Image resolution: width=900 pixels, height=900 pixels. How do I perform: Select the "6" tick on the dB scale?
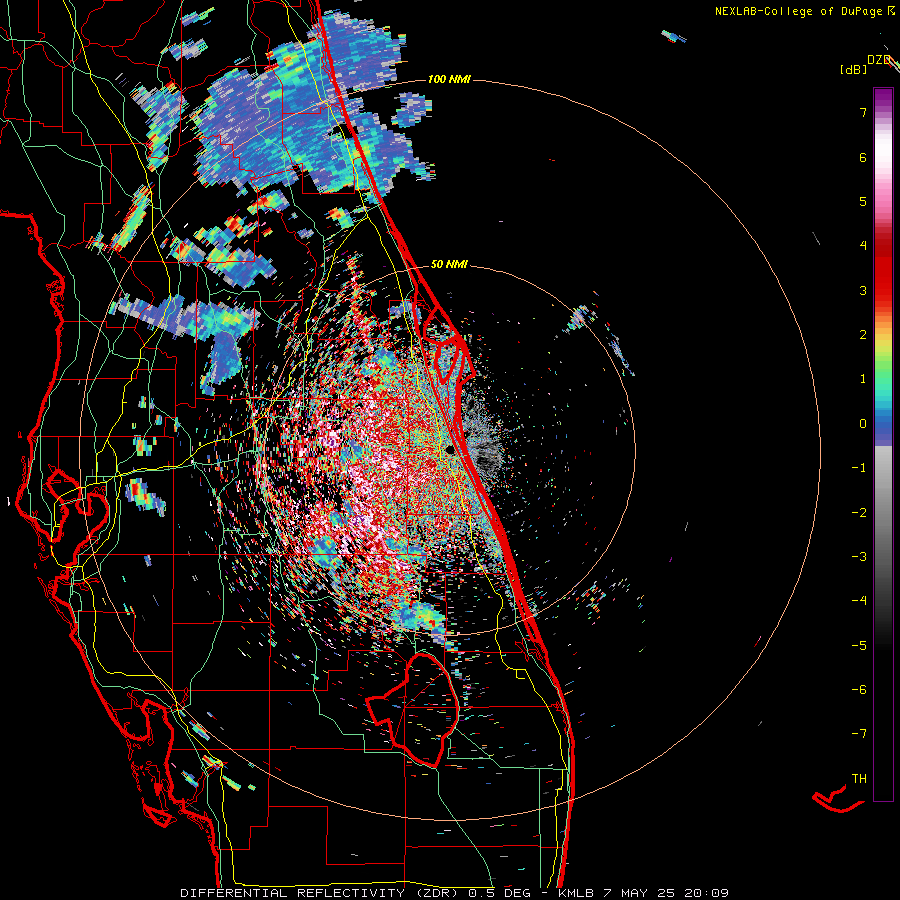(863, 157)
